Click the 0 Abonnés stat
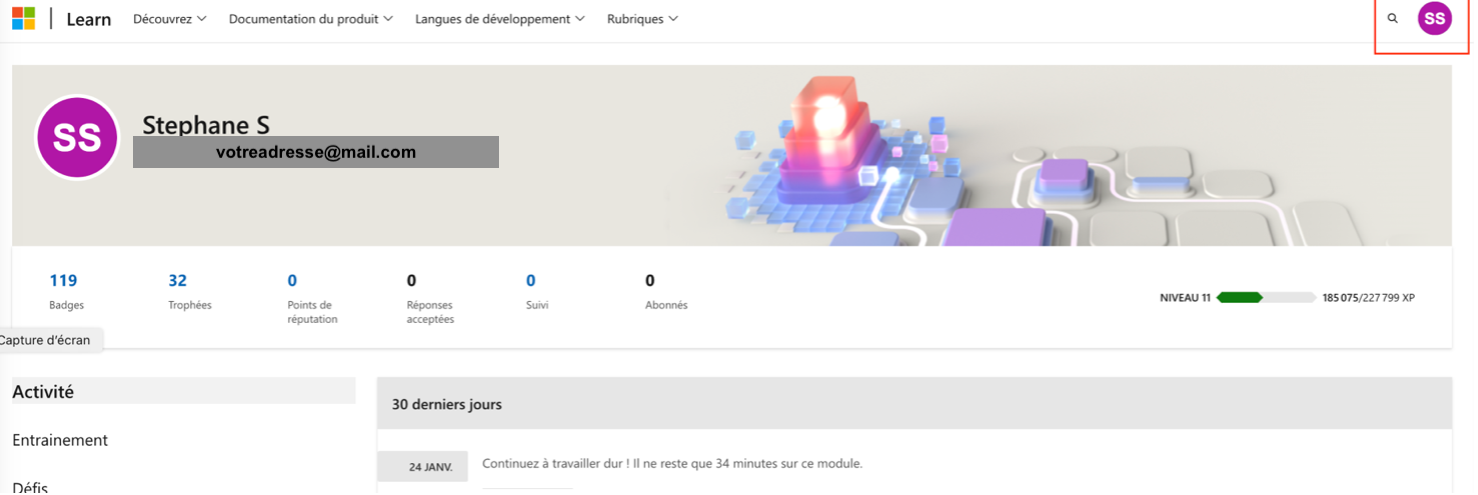1478x495 pixels. click(650, 281)
